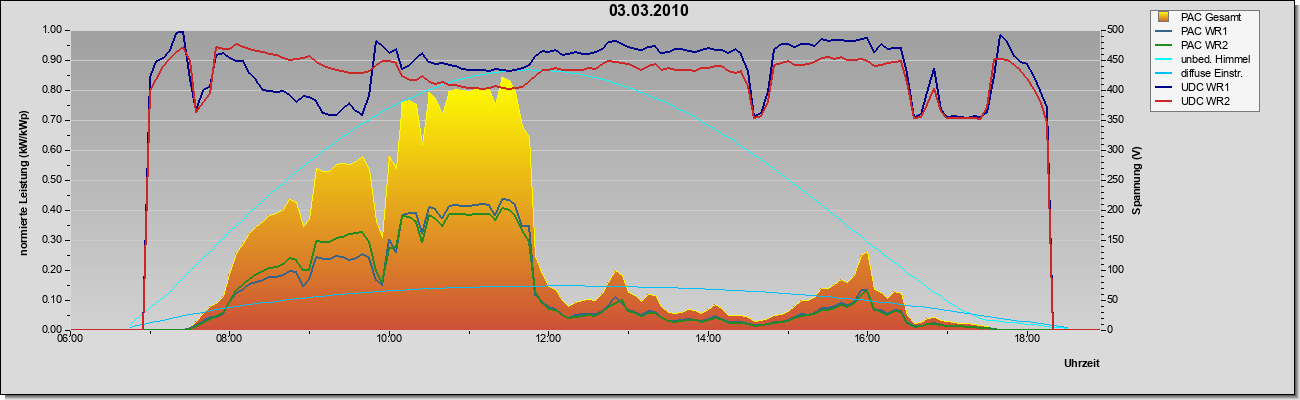The width and height of the screenshot is (1300, 400).
Task: Click the 500 voltage axis label
Action: (x=1111, y=30)
